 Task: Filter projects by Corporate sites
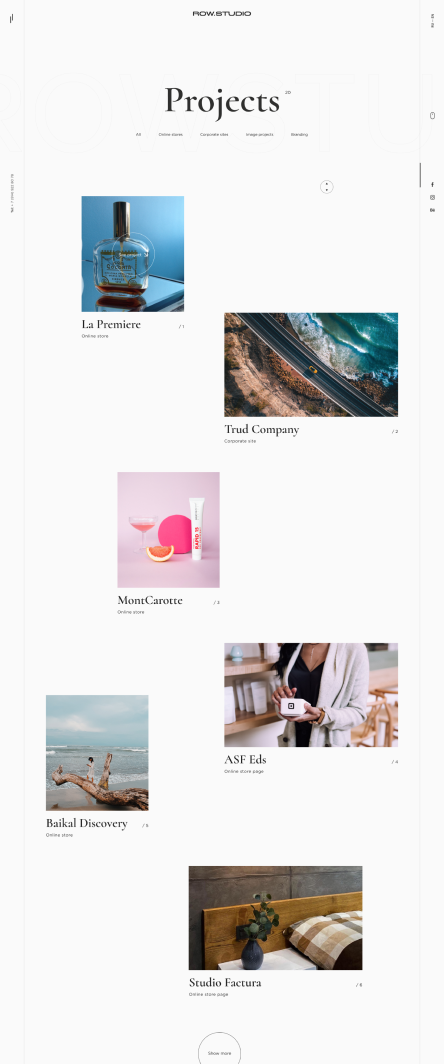point(214,134)
